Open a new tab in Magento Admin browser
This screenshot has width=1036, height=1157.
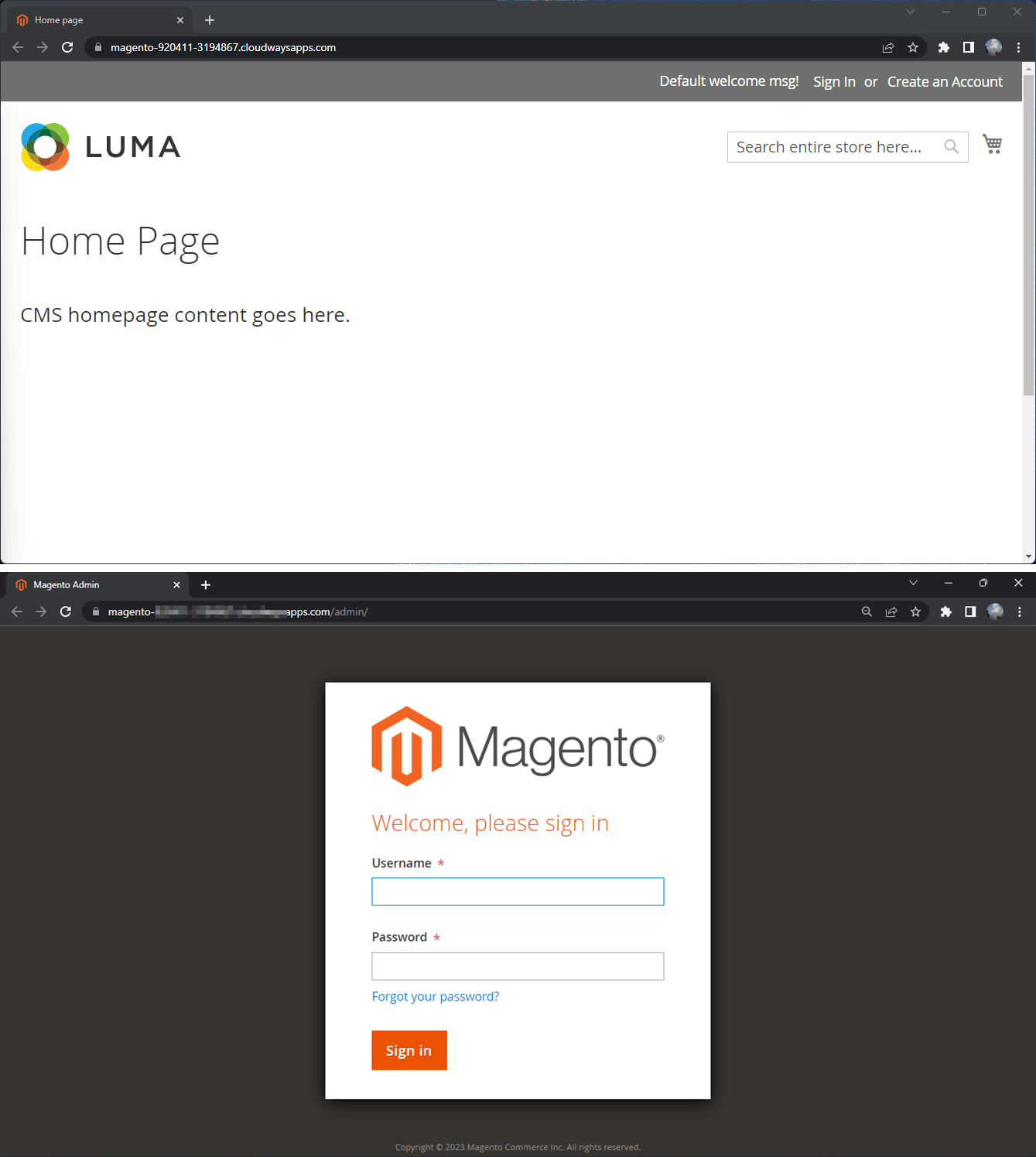206,585
